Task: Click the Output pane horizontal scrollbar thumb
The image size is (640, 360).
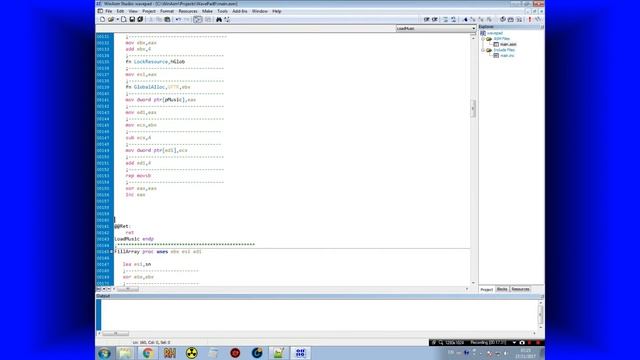Action: click(116, 333)
